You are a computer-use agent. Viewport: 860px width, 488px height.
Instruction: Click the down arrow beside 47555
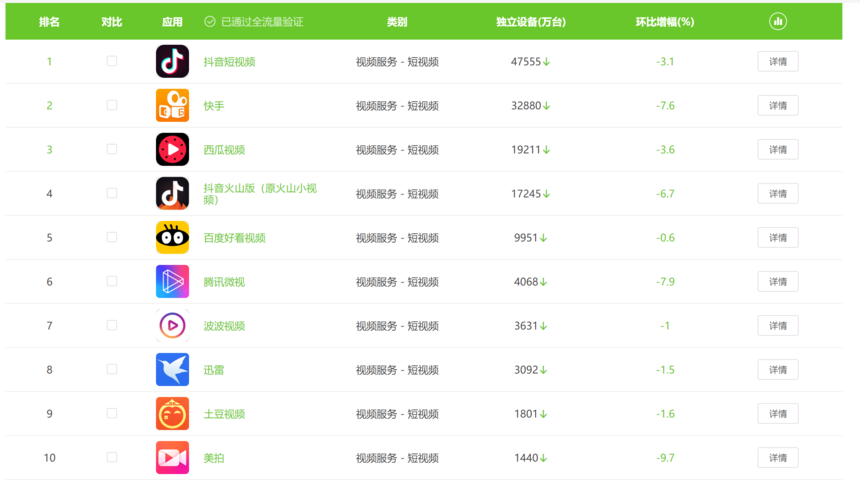click(546, 62)
